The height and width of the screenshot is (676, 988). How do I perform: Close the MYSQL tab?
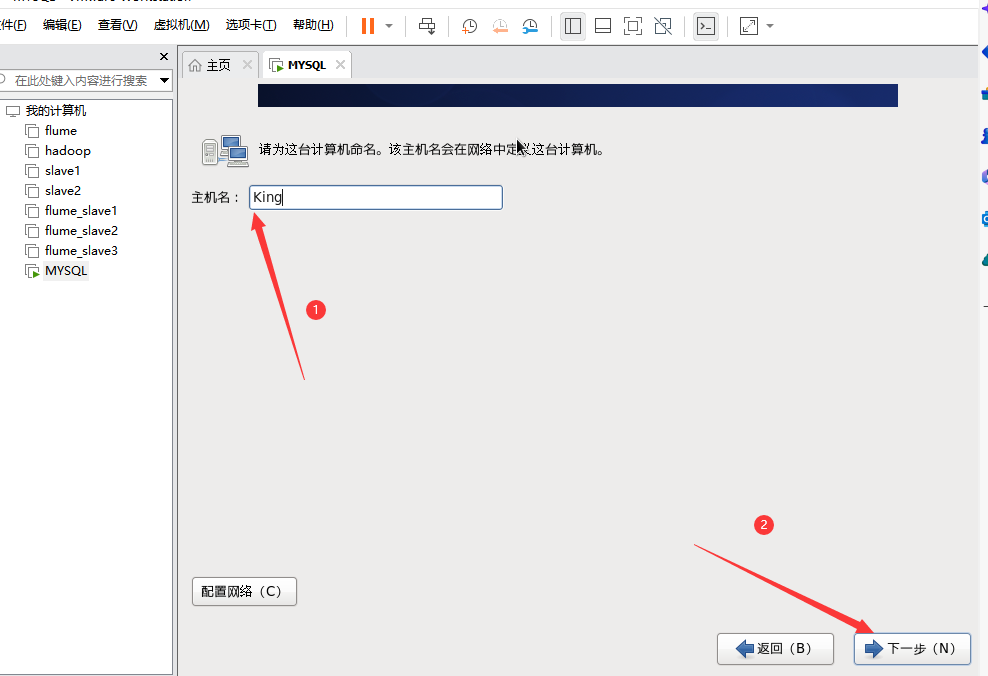pos(340,64)
